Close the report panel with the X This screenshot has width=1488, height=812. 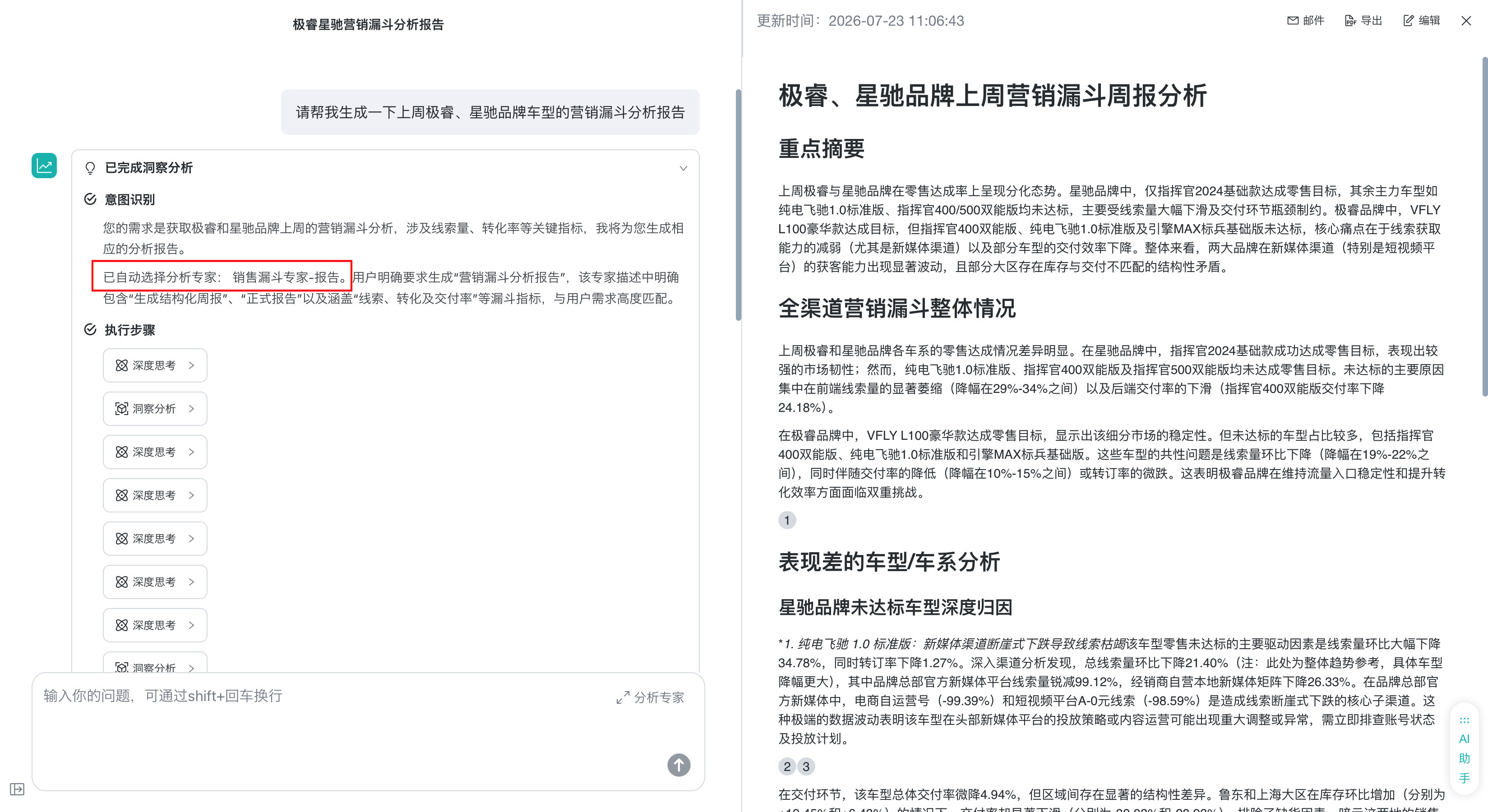point(1466,21)
